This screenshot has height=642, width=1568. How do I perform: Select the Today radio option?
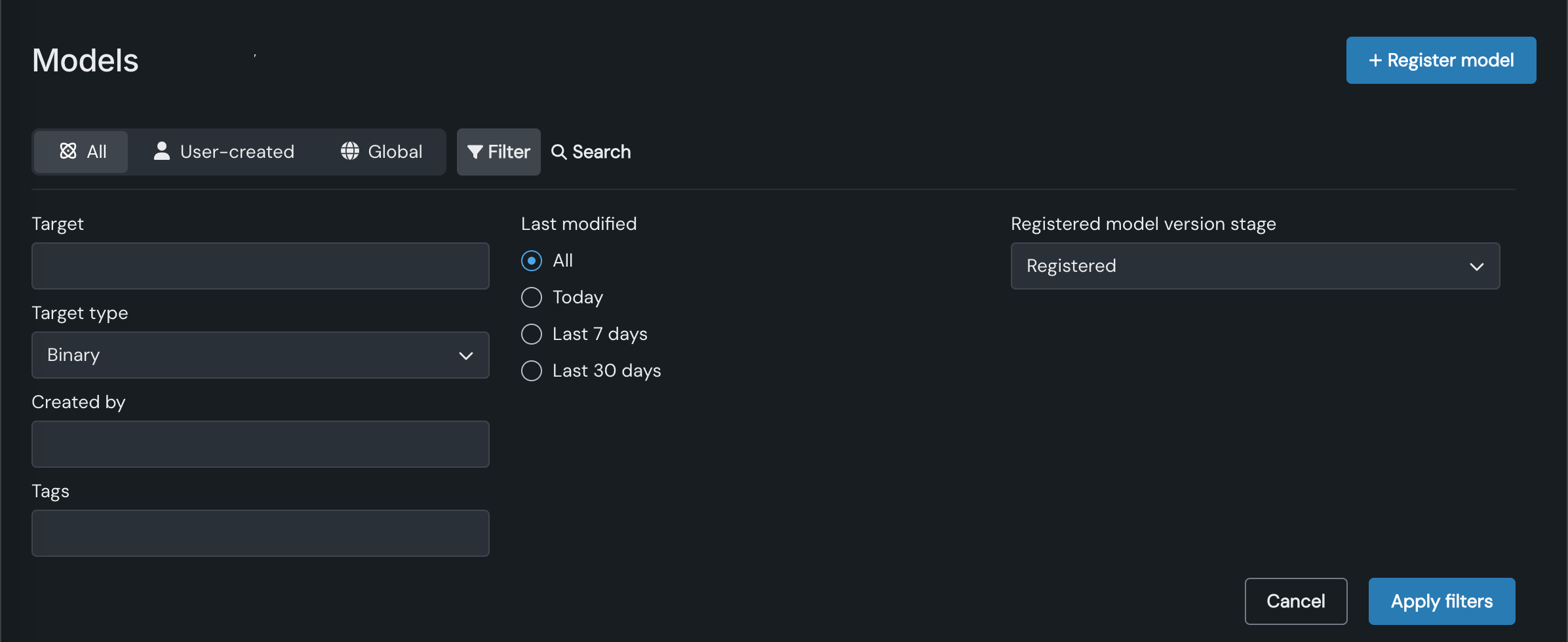point(532,297)
